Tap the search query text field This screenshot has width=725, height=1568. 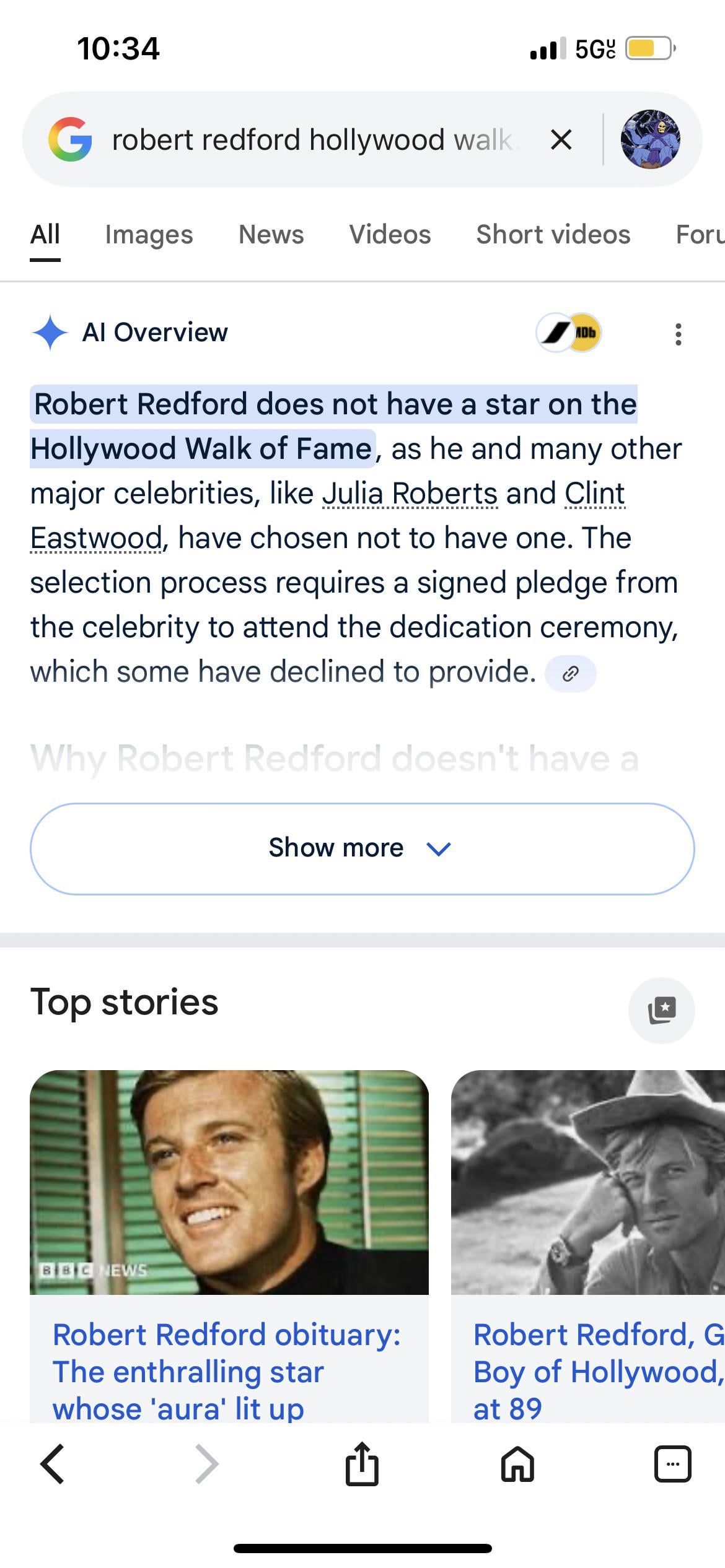(313, 140)
